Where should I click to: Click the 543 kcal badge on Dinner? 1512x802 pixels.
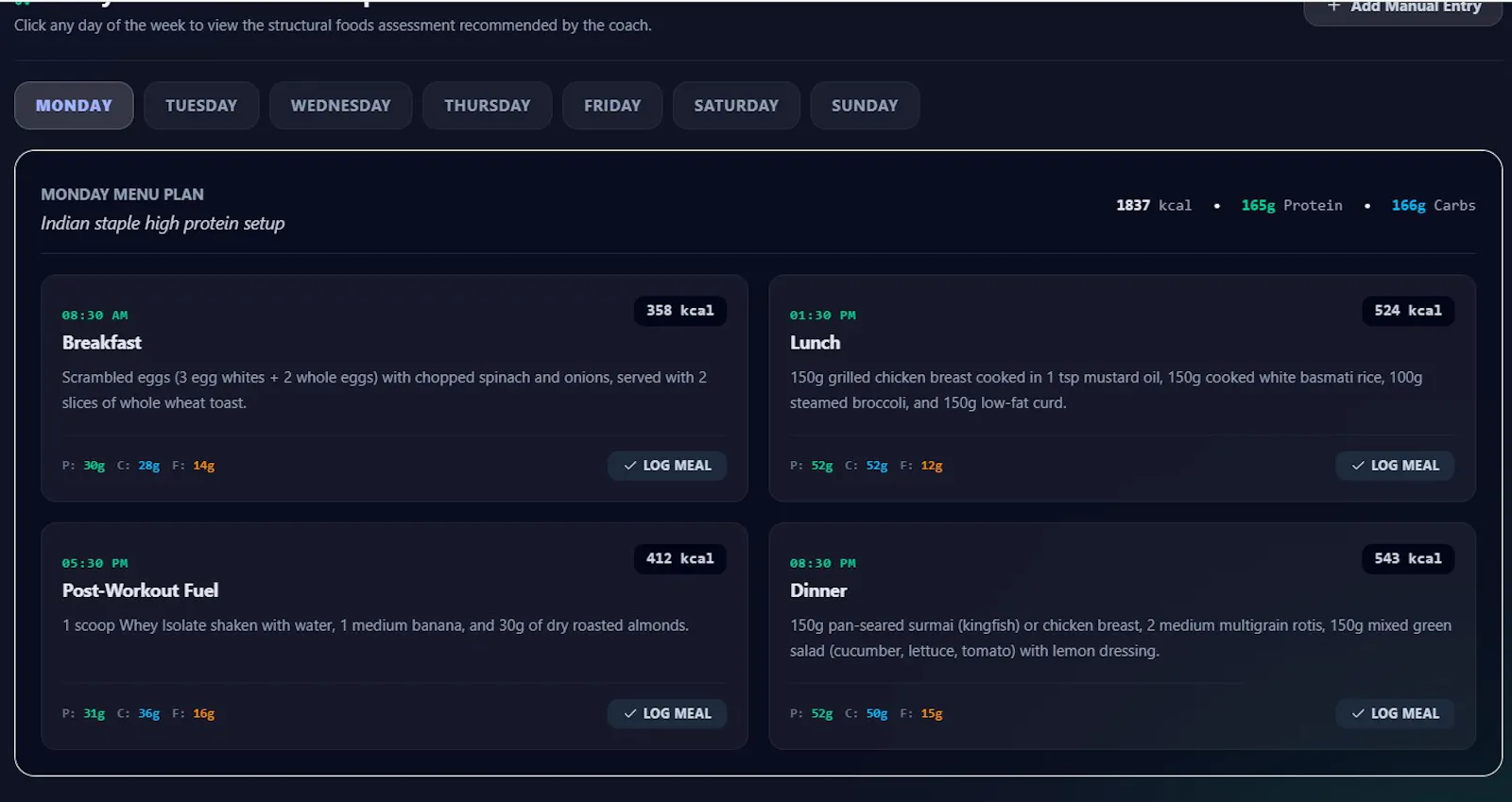1408,559
